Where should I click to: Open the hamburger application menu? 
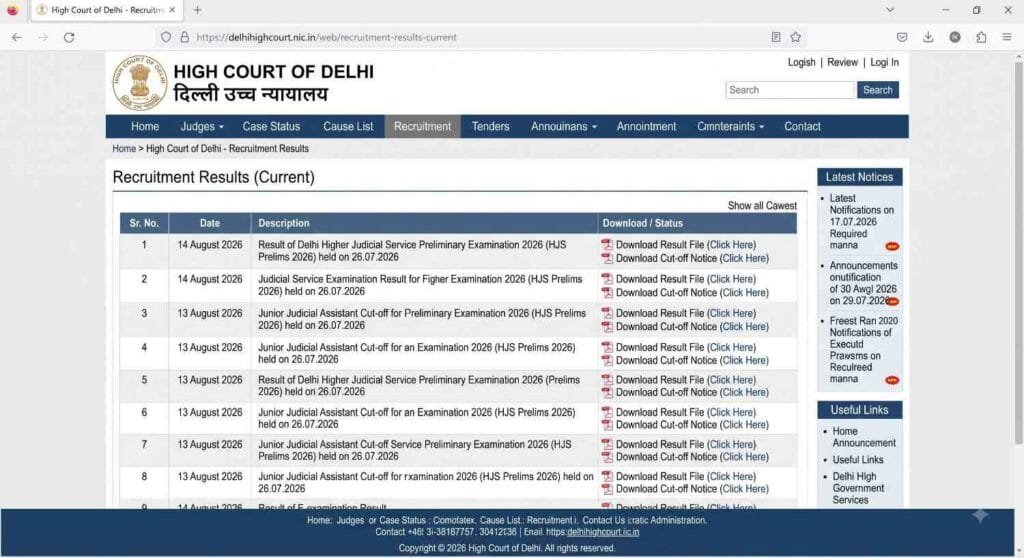tap(1007, 37)
